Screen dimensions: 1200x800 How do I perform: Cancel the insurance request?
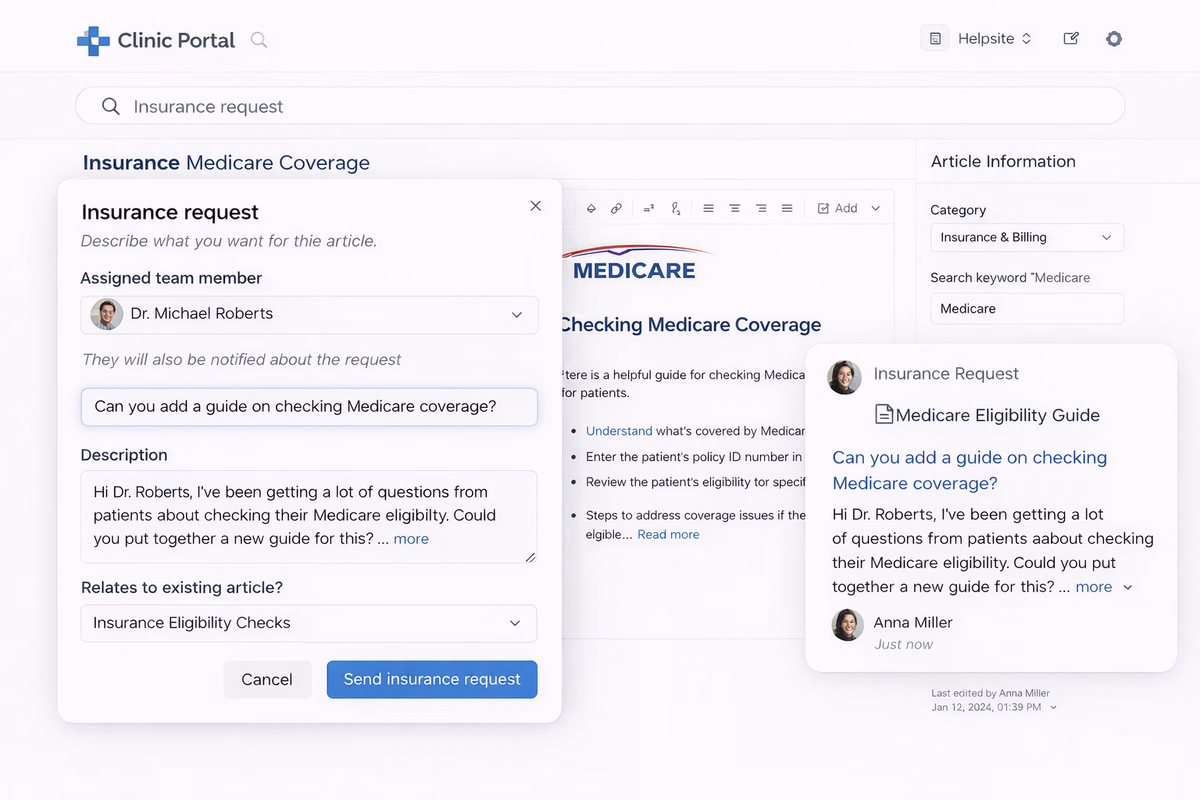click(267, 679)
